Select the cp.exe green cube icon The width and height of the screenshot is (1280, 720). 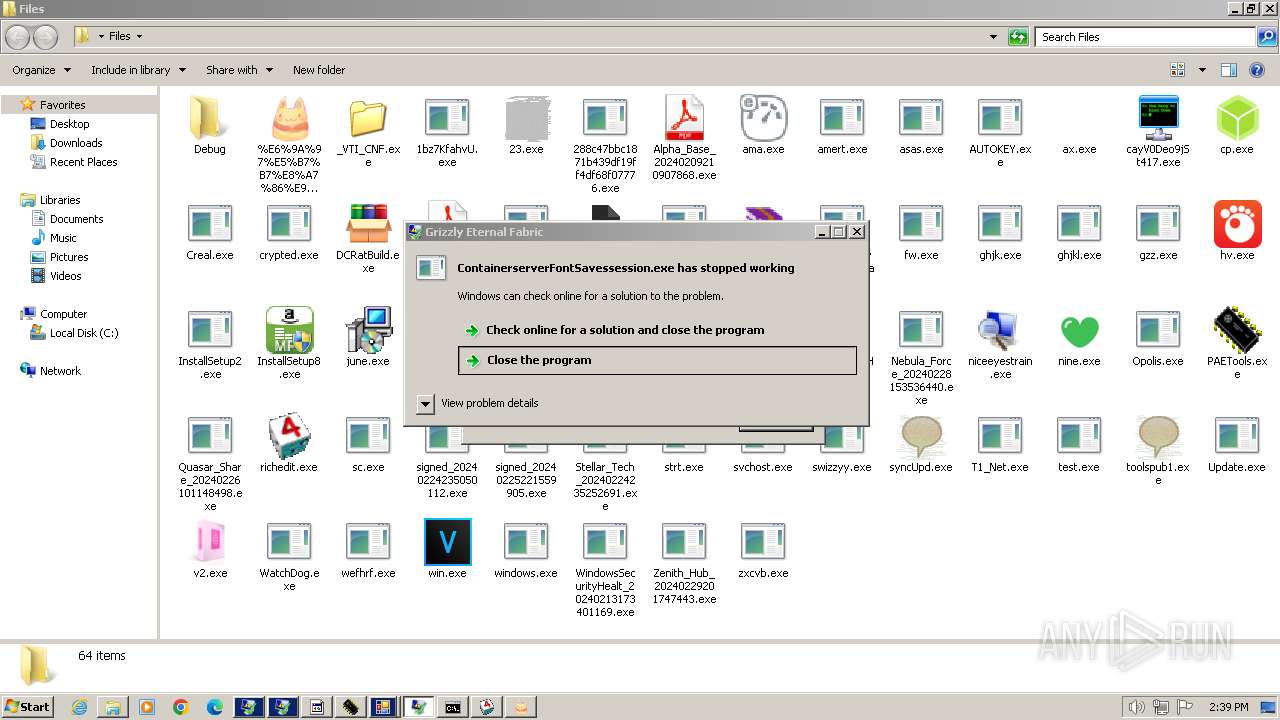(x=1237, y=118)
